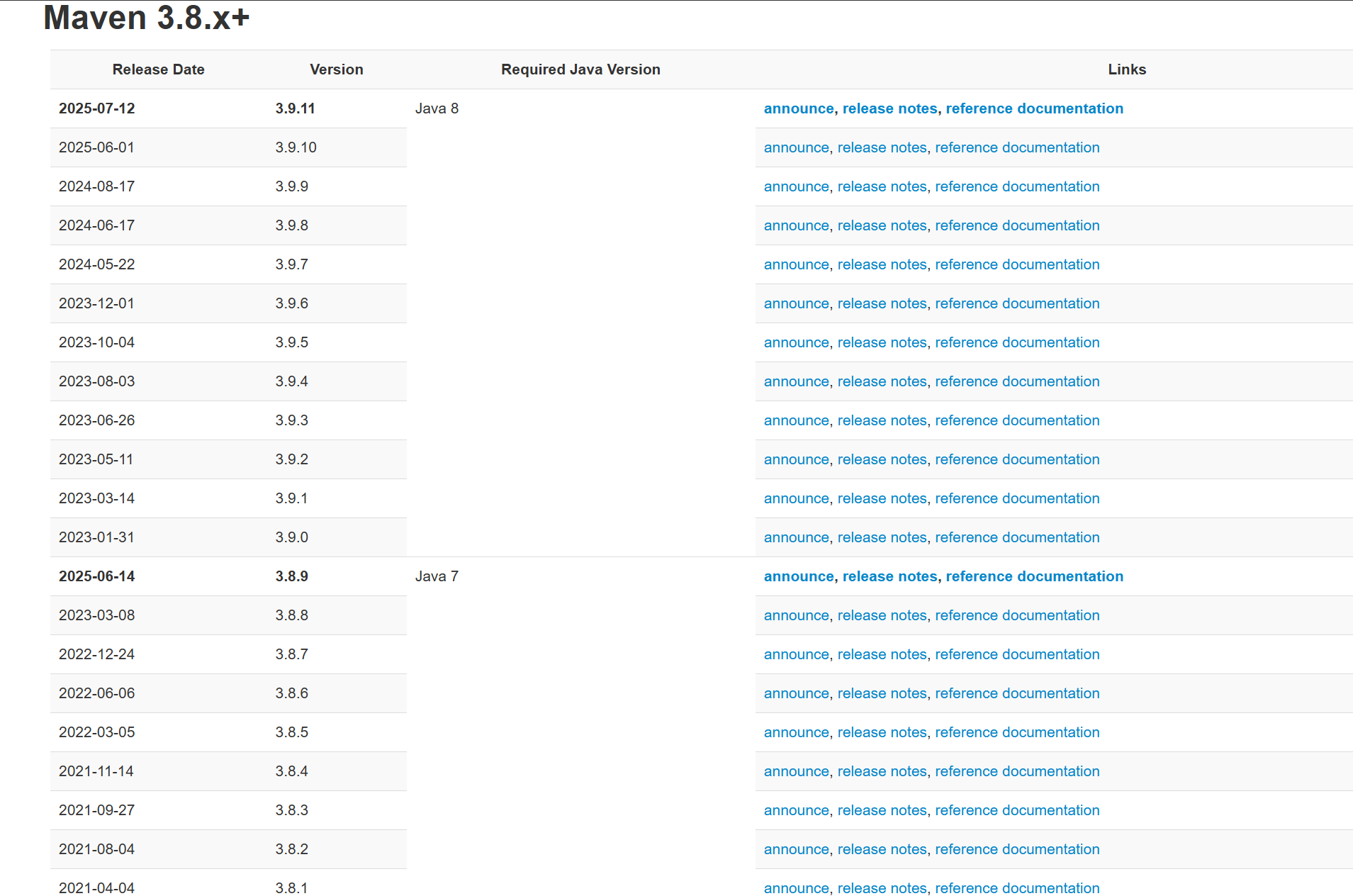The image size is (1353, 896).
Task: Open reference documentation for Maven 3.9.2
Action: [1017, 459]
